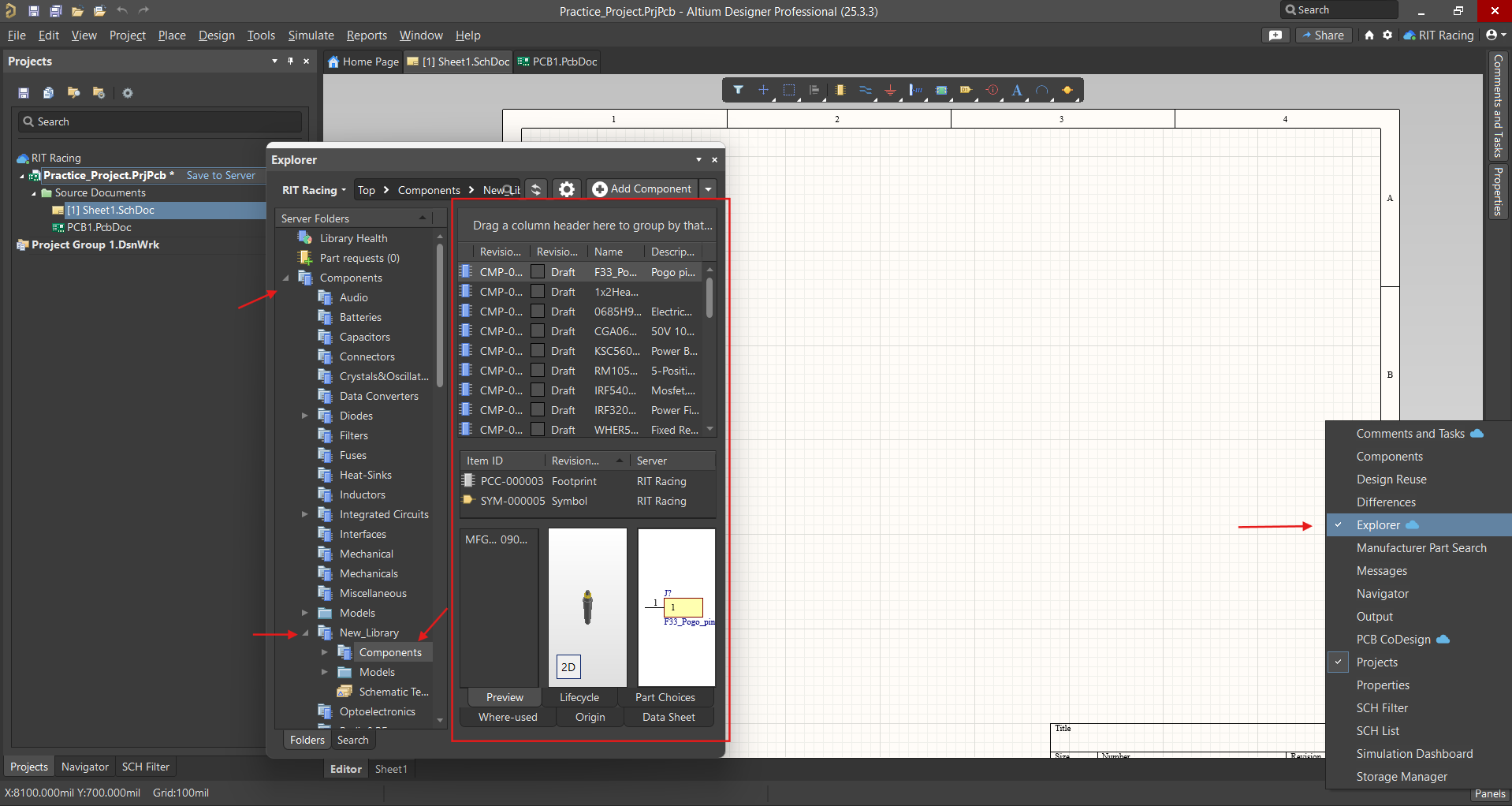
Task: Click Save All icon in title bar
Action: (56, 11)
